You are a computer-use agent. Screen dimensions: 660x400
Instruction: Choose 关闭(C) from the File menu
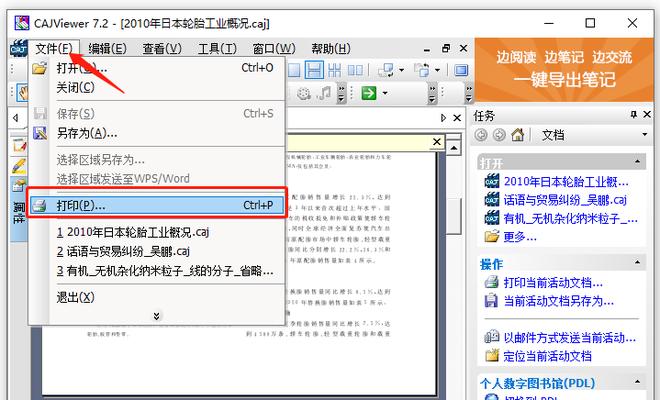pyautogui.click(x=158, y=88)
